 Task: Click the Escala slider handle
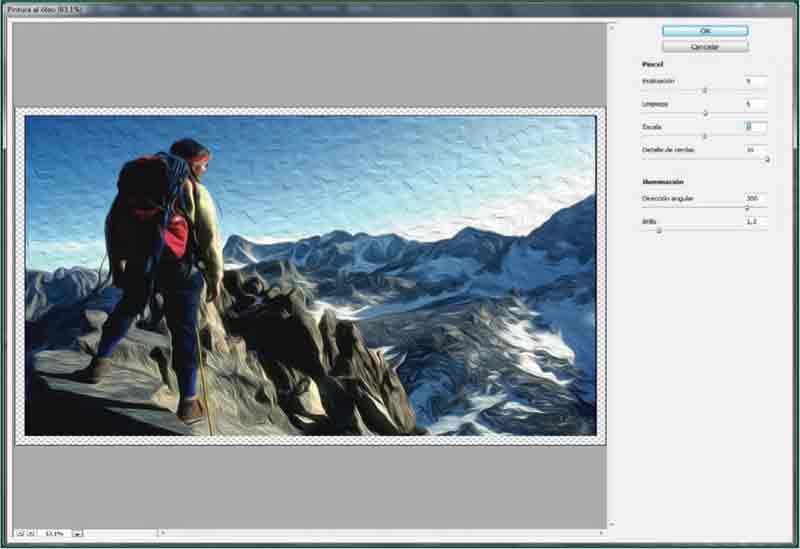tap(704, 136)
